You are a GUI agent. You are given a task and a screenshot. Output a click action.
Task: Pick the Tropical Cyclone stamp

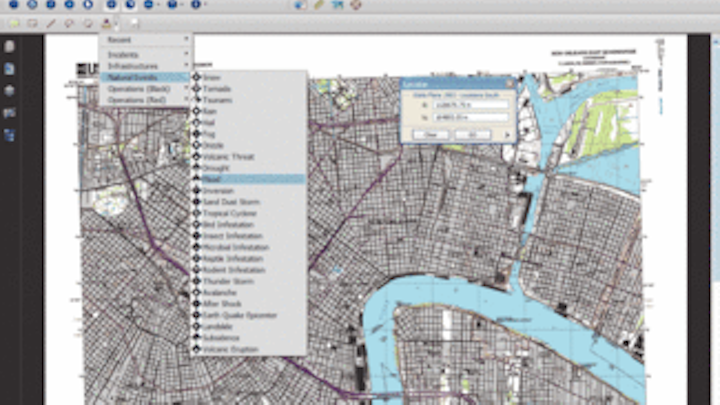[x=248, y=213]
